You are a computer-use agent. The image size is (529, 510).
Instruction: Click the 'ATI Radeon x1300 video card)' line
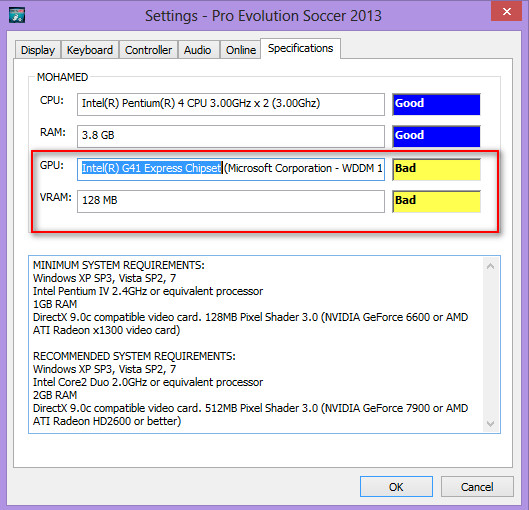(x=107, y=330)
